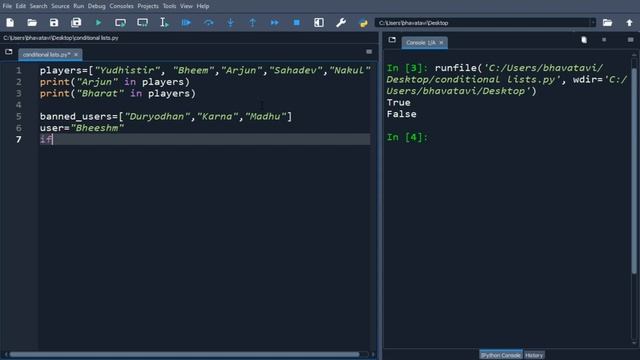This screenshot has height=360, width=640.
Task: Maximize current pane icon
Action: coord(319,23)
